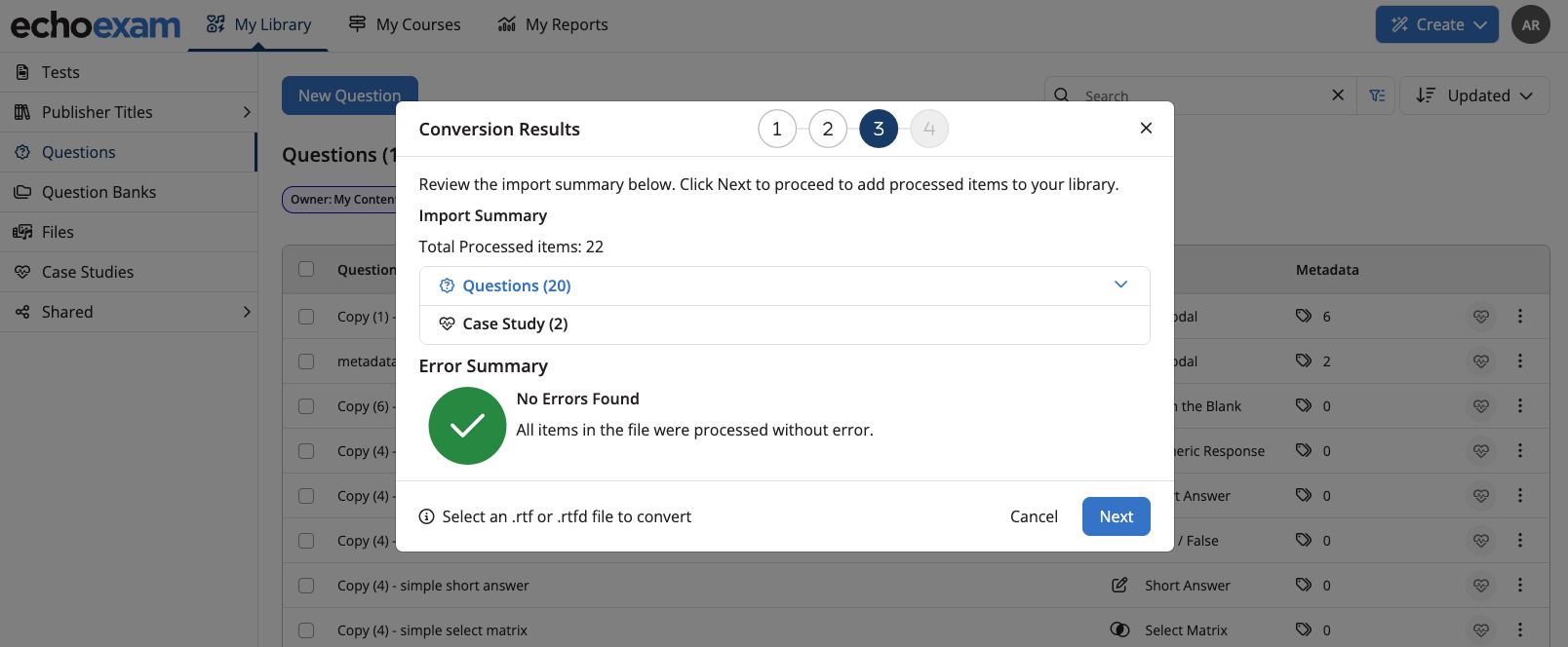Check the metadata row checkbox
The width and height of the screenshot is (1568, 647).
click(306, 362)
